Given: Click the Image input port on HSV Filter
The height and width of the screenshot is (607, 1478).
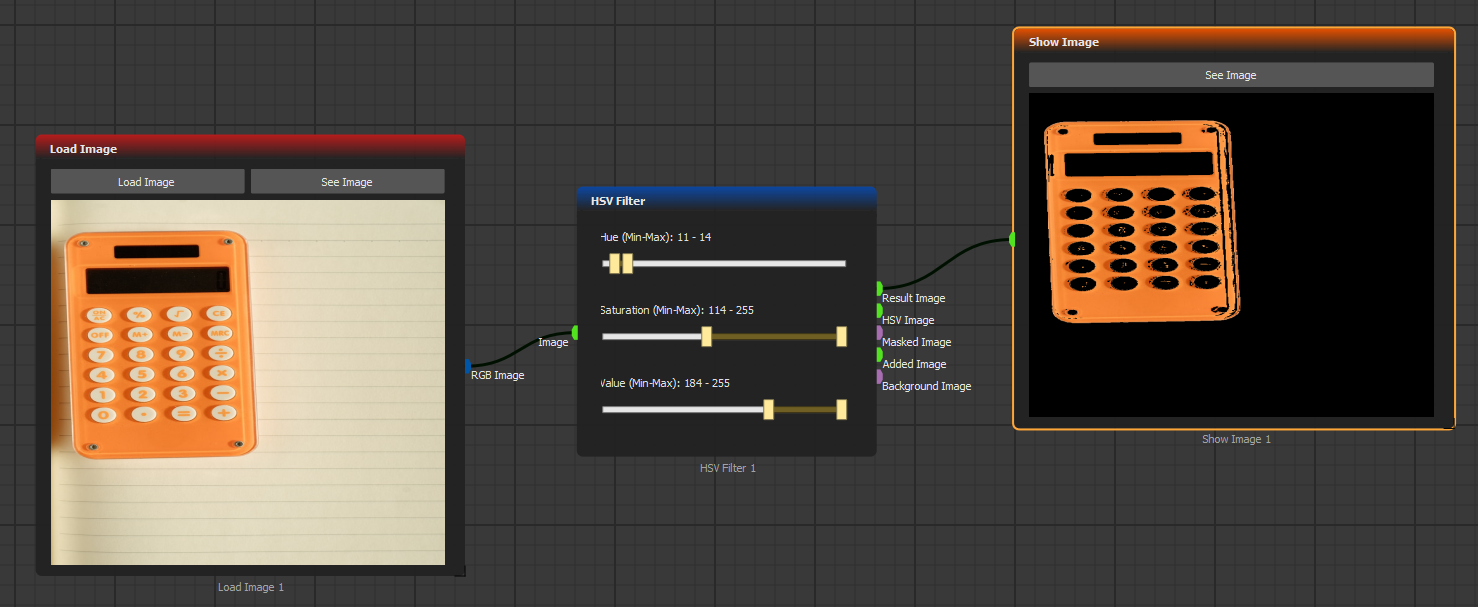Looking at the screenshot, I should (x=575, y=332).
